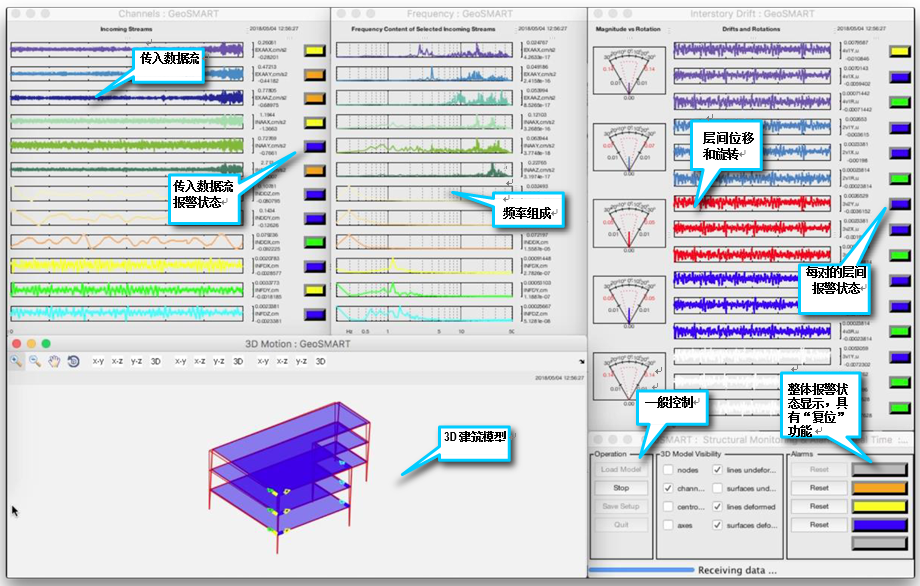This screenshot has height=586, width=920.
Task: Click the zoom out magnifier tool
Action: (34, 361)
